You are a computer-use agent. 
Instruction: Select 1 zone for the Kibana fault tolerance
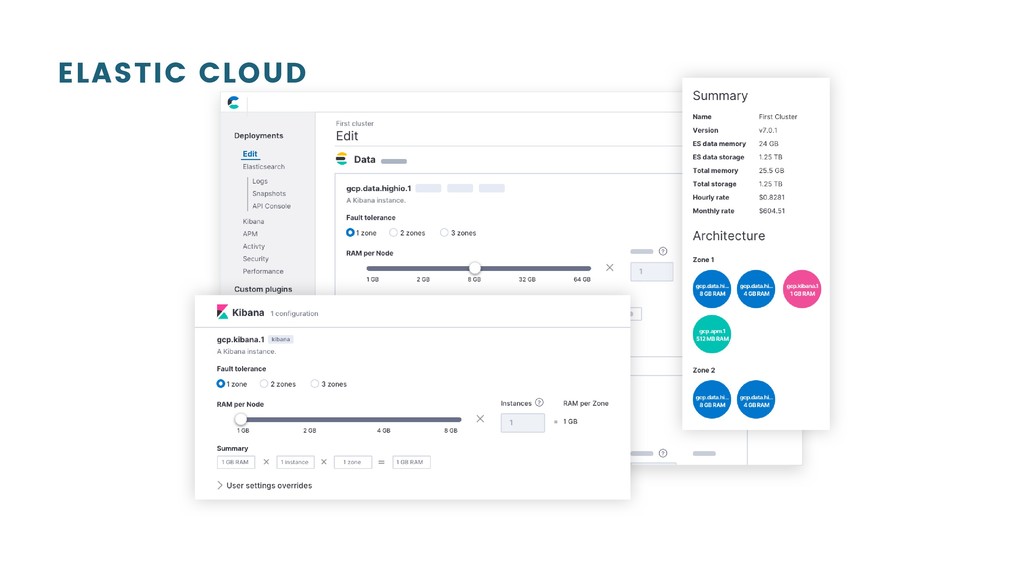click(x=221, y=383)
